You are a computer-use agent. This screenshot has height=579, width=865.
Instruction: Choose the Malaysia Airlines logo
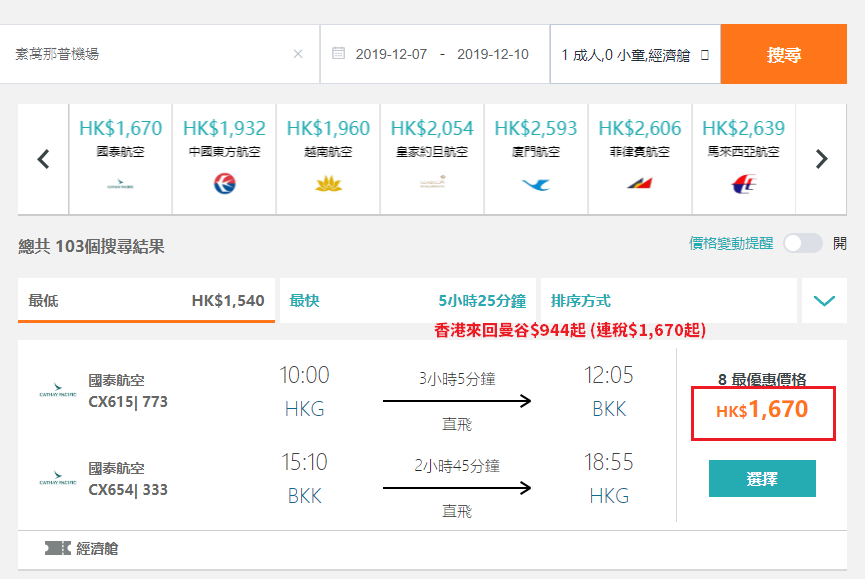pos(744,184)
